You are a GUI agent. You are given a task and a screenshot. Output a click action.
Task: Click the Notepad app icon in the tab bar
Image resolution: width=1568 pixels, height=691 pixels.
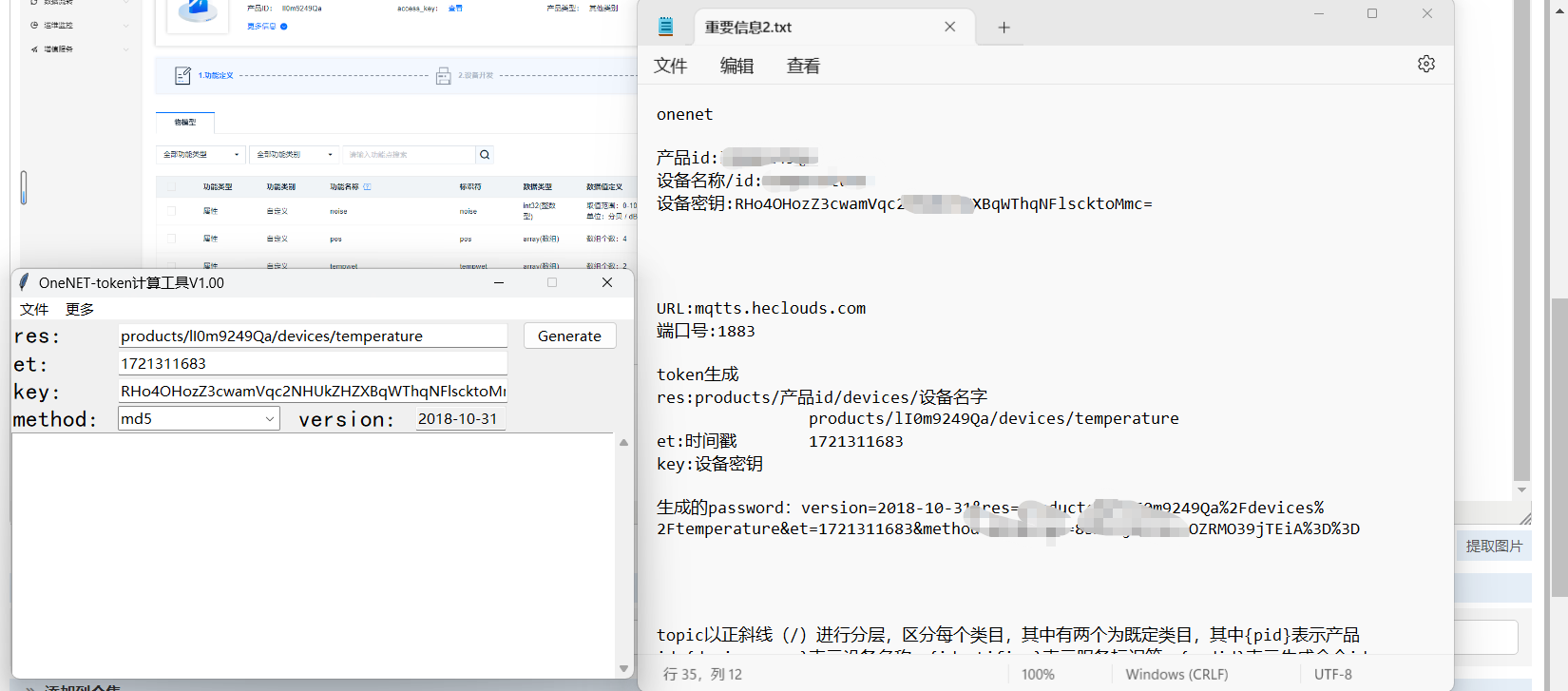click(666, 27)
